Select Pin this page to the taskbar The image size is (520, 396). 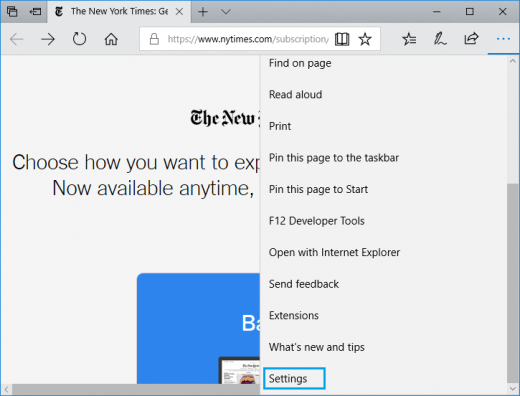(334, 158)
